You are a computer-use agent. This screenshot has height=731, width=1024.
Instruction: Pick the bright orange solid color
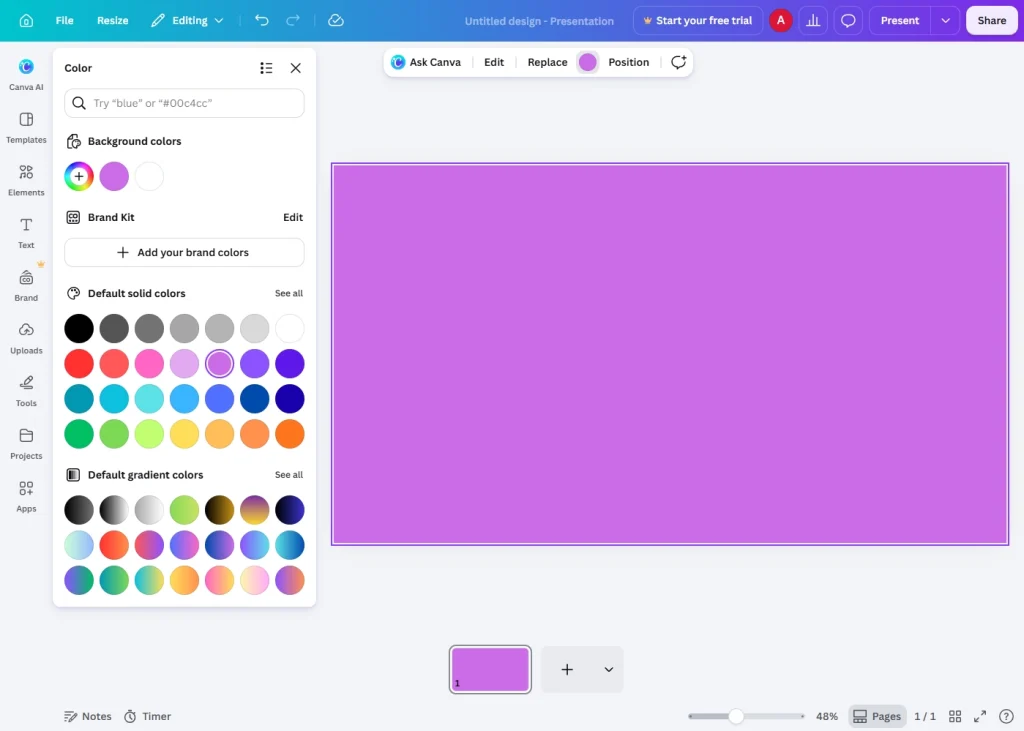point(289,434)
